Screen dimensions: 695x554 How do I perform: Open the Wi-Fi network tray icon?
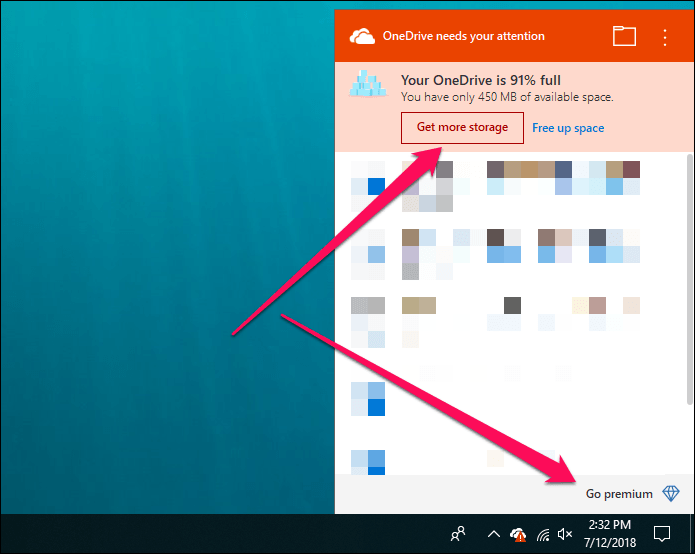(x=543, y=535)
